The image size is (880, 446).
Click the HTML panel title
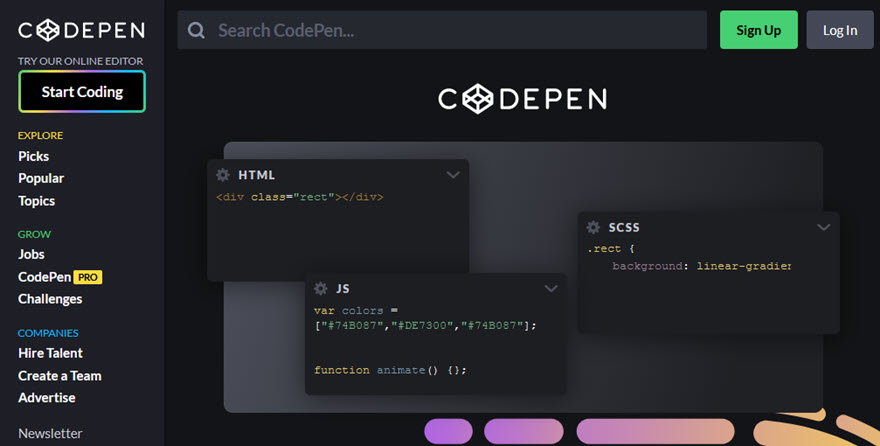(256, 175)
